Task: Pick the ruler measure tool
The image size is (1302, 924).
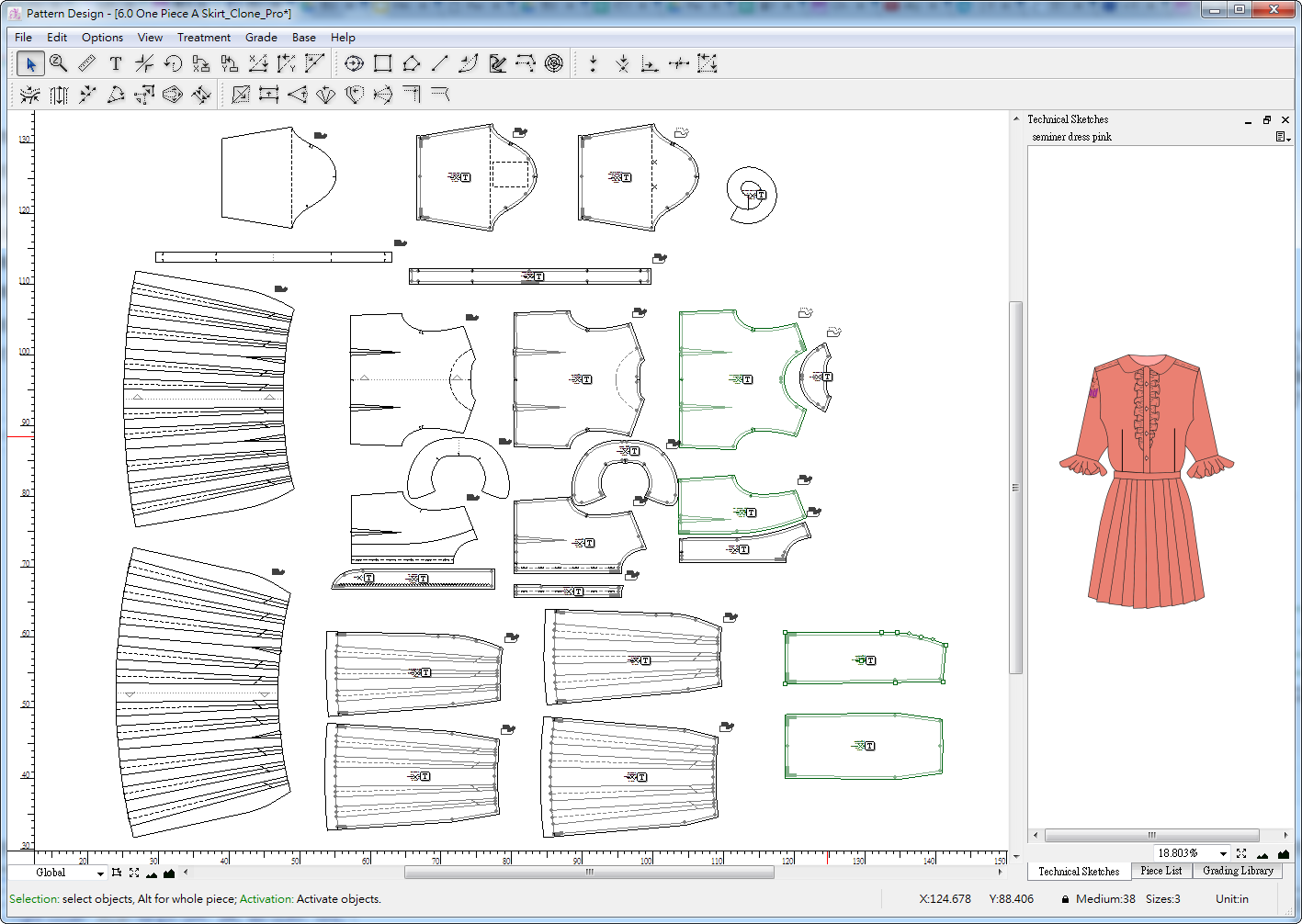Action: pos(86,63)
